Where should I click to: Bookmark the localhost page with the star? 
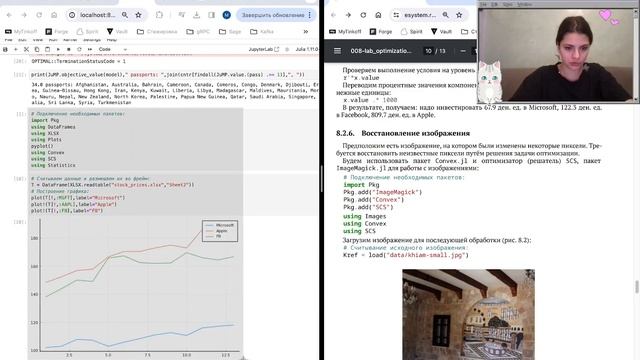138,15
